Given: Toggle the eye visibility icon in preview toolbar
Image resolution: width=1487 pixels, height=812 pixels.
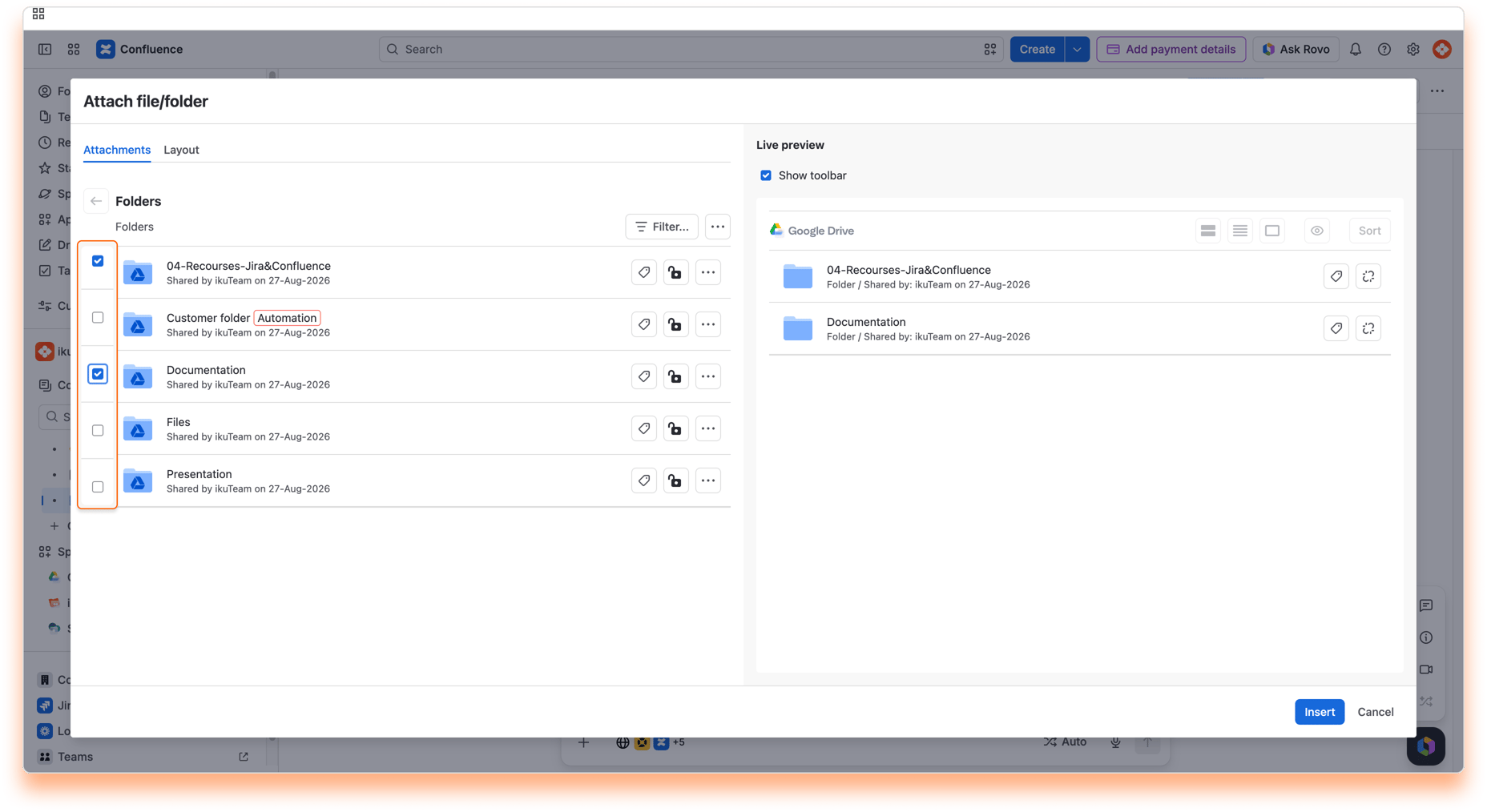Looking at the screenshot, I should 1317,231.
